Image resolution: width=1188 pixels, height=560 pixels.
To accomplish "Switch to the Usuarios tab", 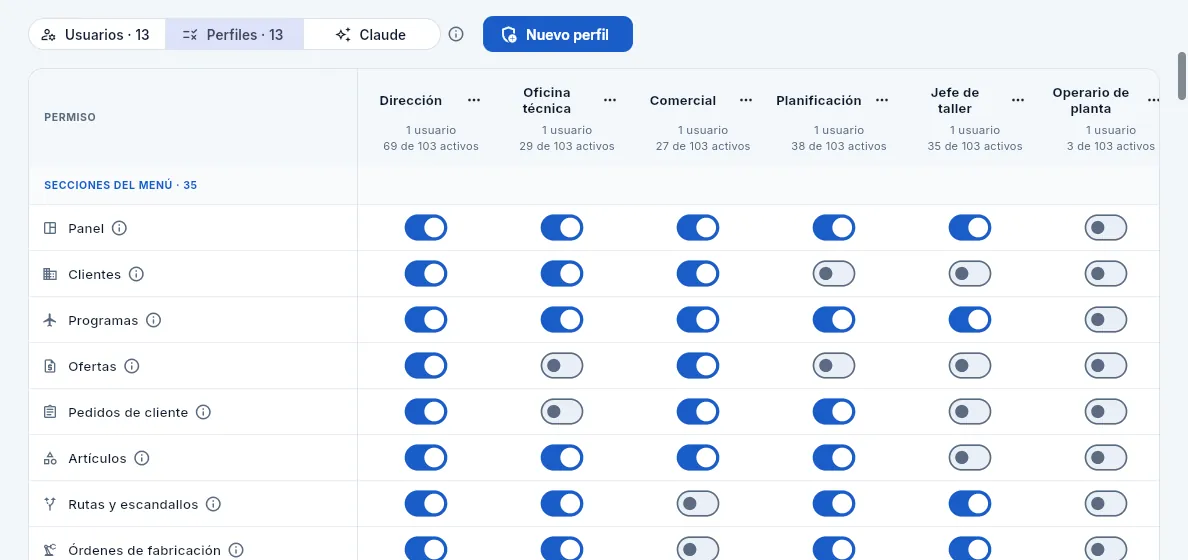I will pos(97,34).
